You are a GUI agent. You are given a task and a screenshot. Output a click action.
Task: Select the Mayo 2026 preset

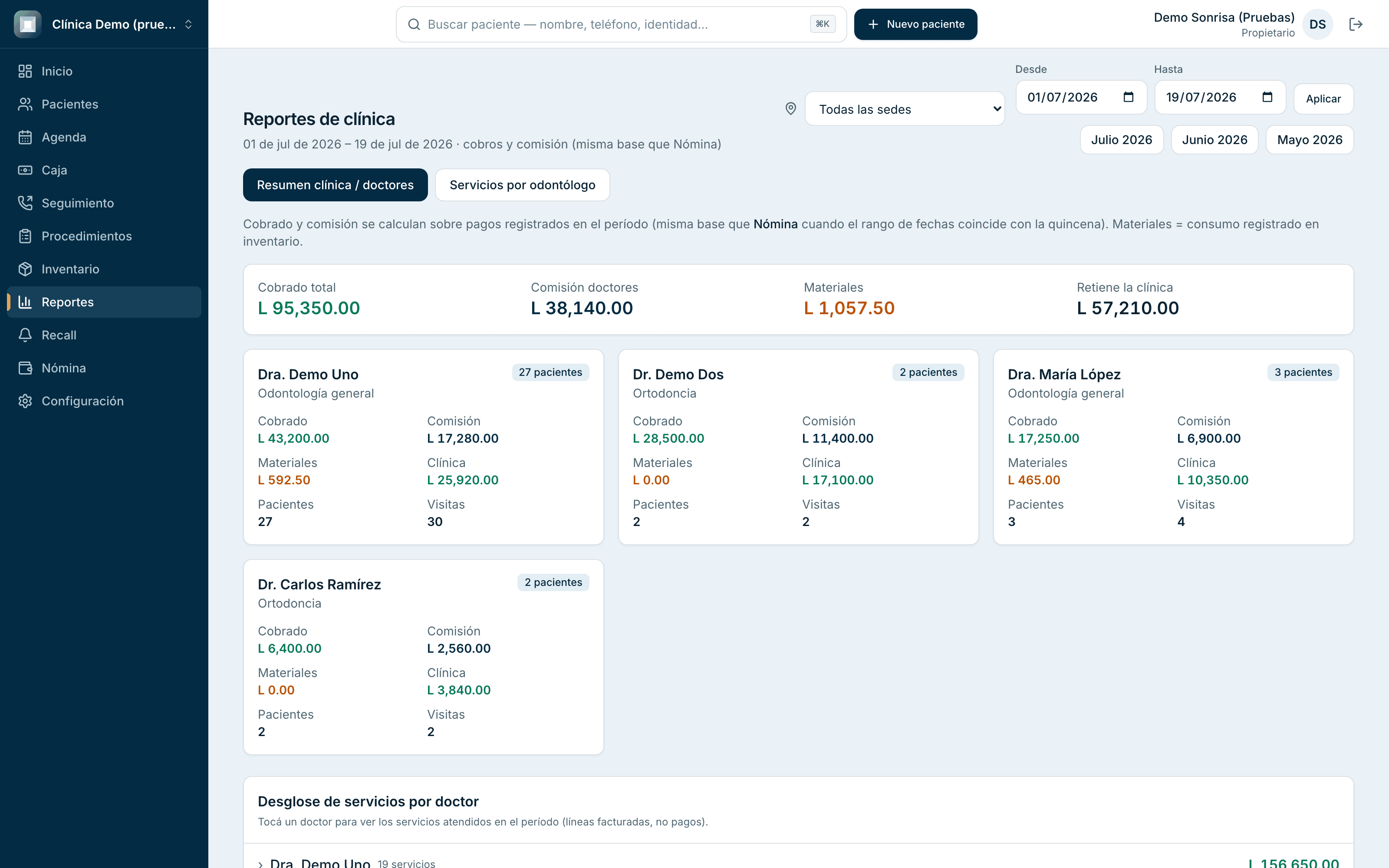1309,139
